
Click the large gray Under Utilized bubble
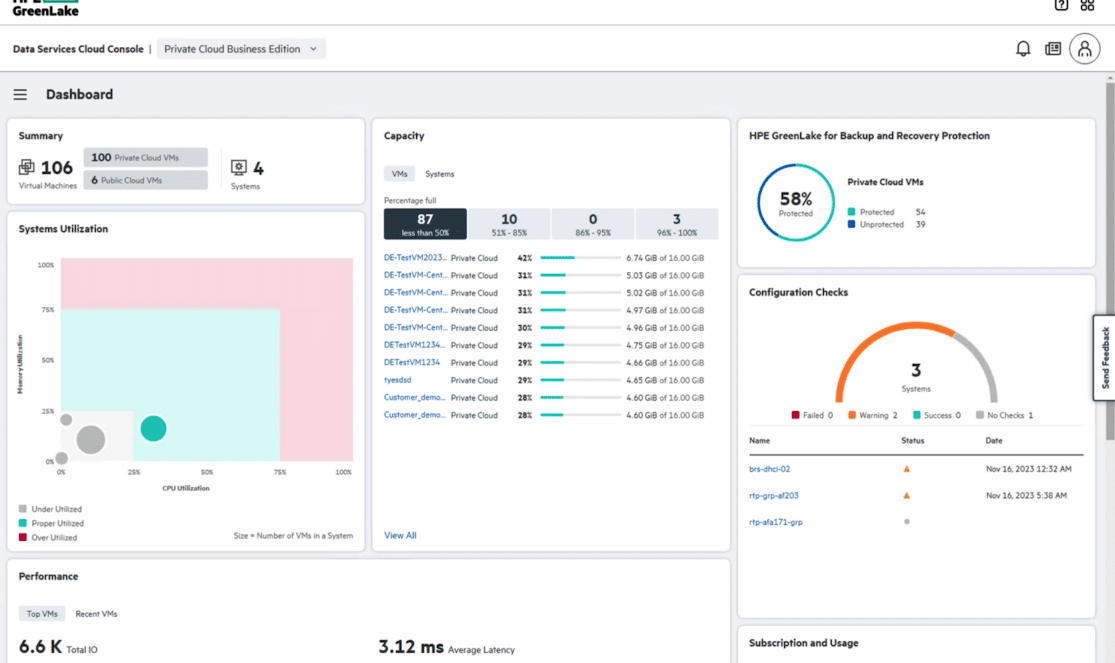point(90,440)
